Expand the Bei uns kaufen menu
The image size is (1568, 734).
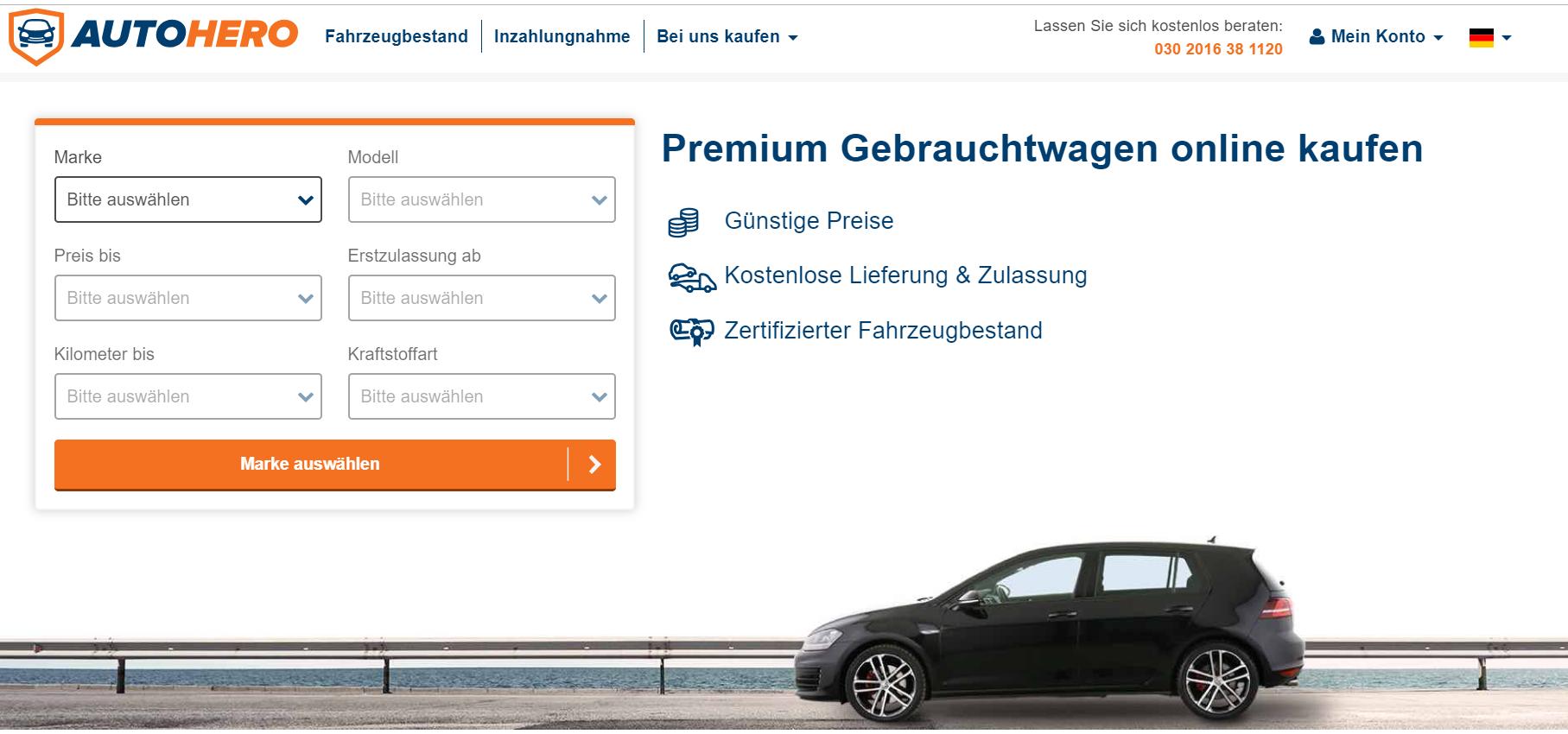point(727,36)
